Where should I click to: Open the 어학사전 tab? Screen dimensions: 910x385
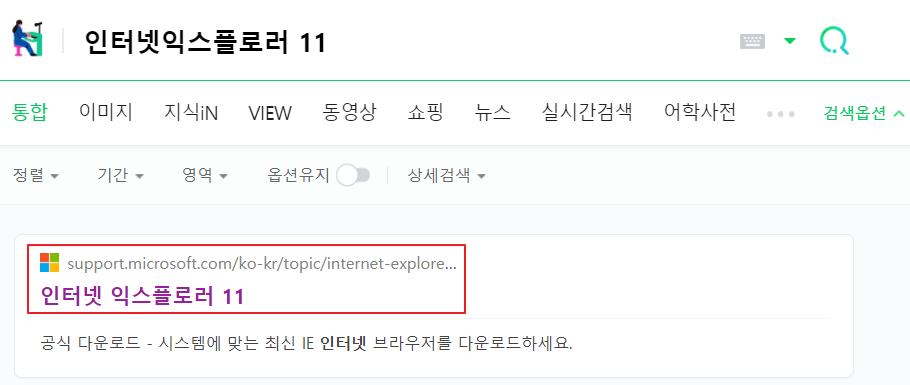click(x=700, y=112)
